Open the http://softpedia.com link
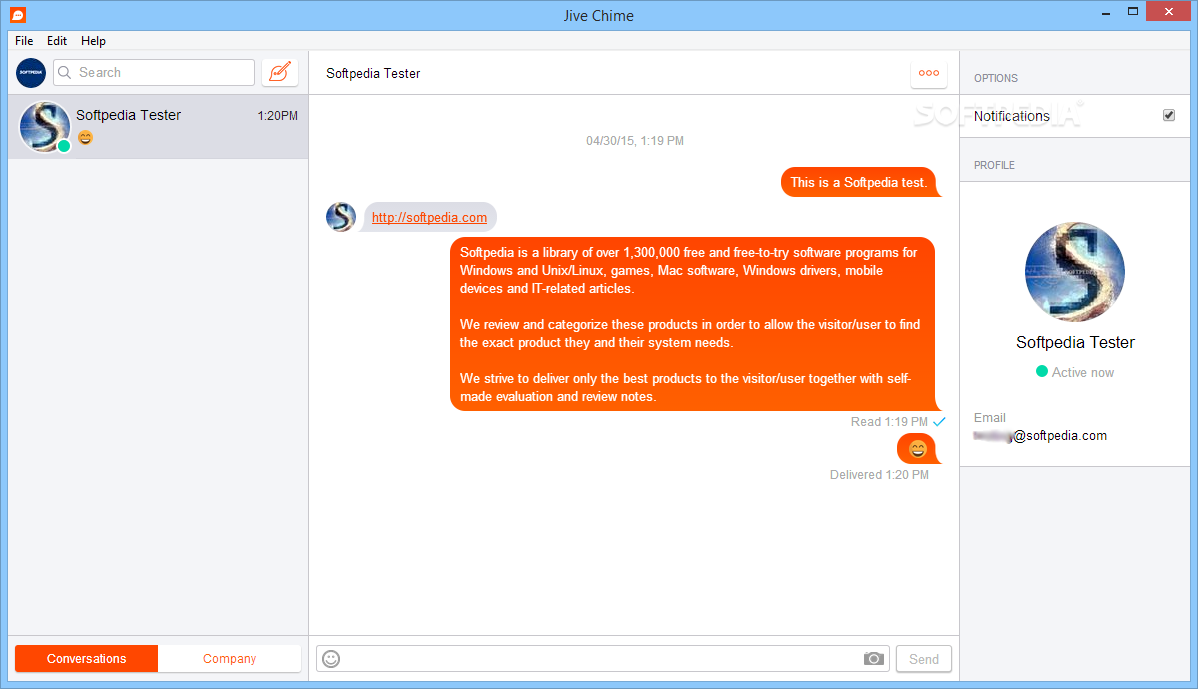 (429, 218)
